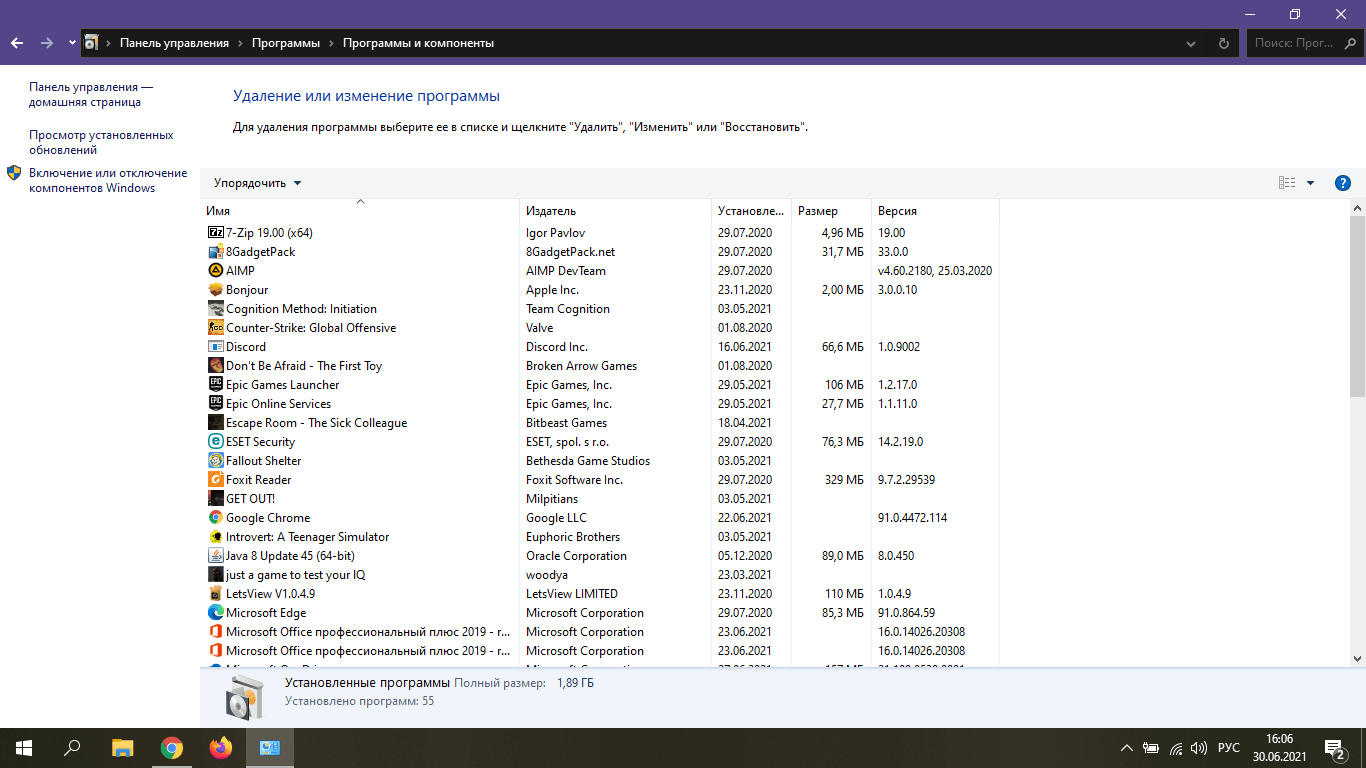
Task: Open Firefox from the taskbar
Action: point(220,748)
